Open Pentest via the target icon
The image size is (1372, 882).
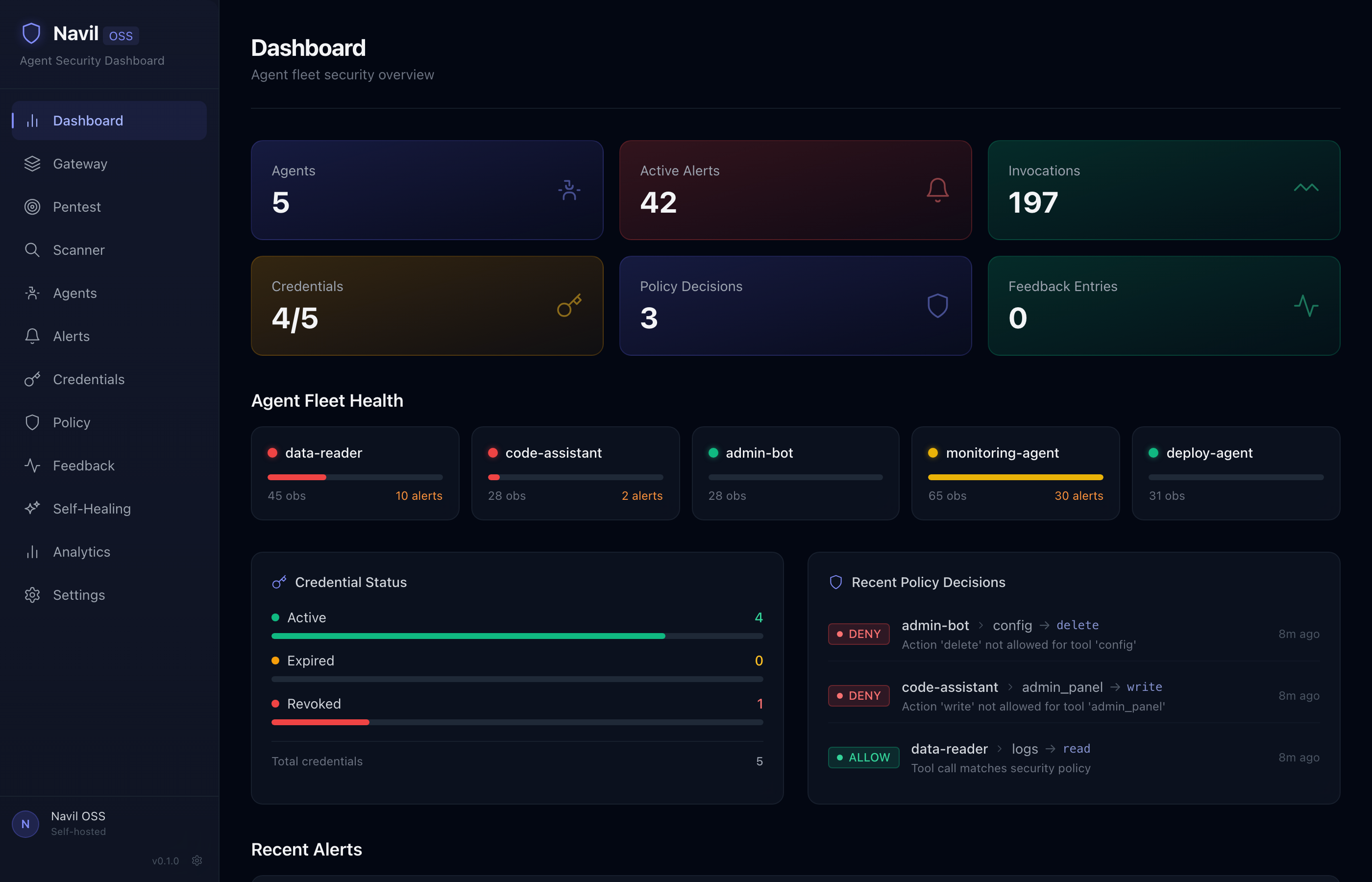(32, 207)
